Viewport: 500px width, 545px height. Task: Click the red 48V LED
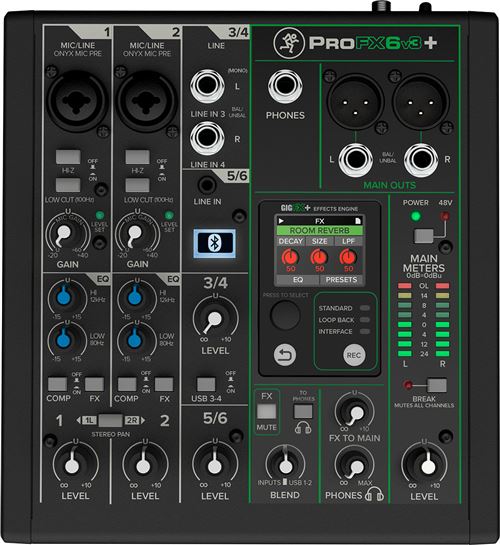tap(444, 216)
